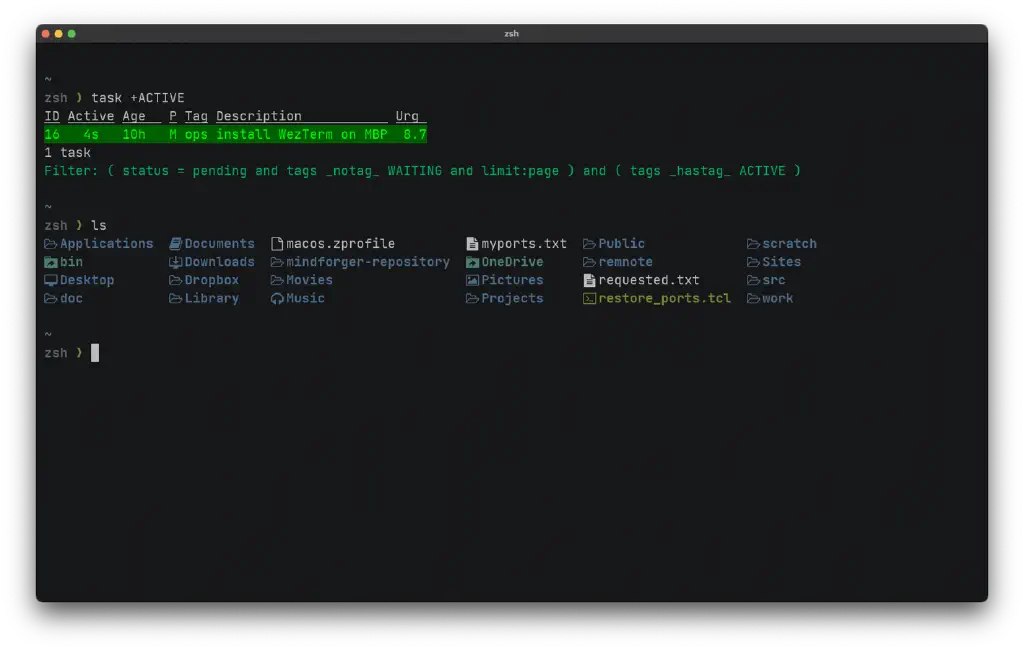This screenshot has height=650, width=1024.
Task: Click the red close window button
Action: point(46,33)
